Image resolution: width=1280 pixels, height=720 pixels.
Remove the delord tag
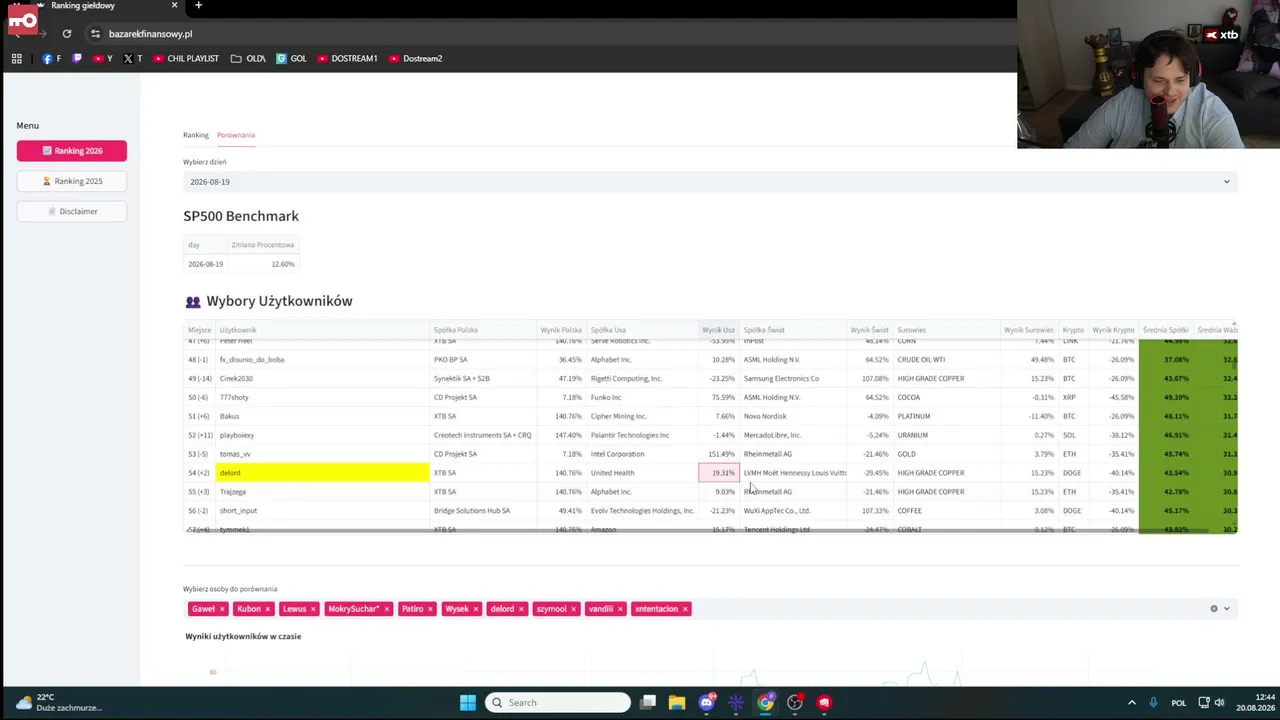click(521, 609)
